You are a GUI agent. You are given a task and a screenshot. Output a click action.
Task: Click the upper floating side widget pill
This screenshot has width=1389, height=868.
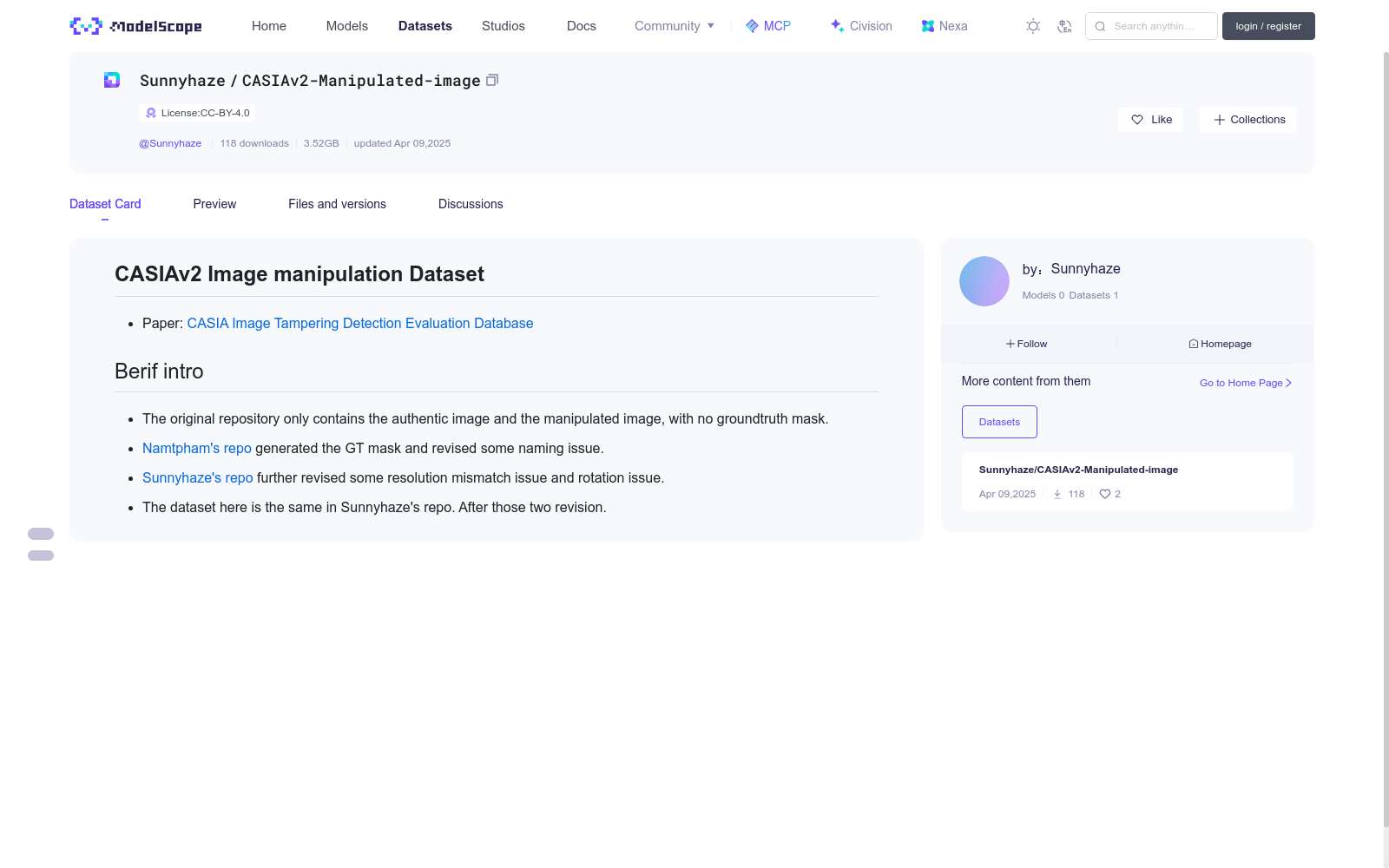click(x=41, y=534)
